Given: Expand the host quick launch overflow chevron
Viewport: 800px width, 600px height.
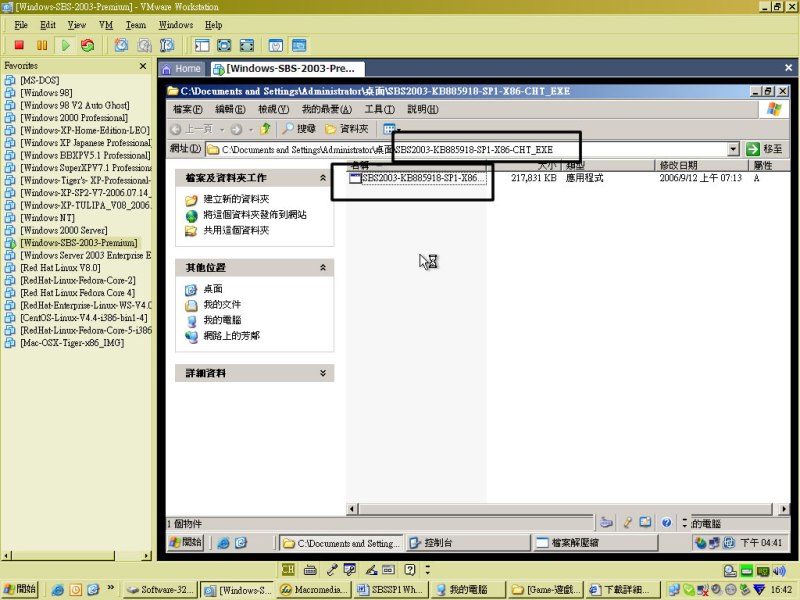Looking at the screenshot, I should pos(111,588).
